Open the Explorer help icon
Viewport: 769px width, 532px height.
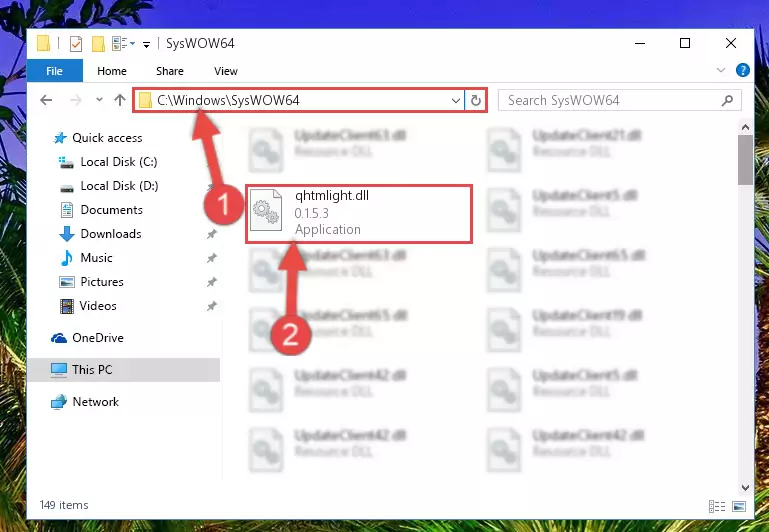(x=743, y=70)
